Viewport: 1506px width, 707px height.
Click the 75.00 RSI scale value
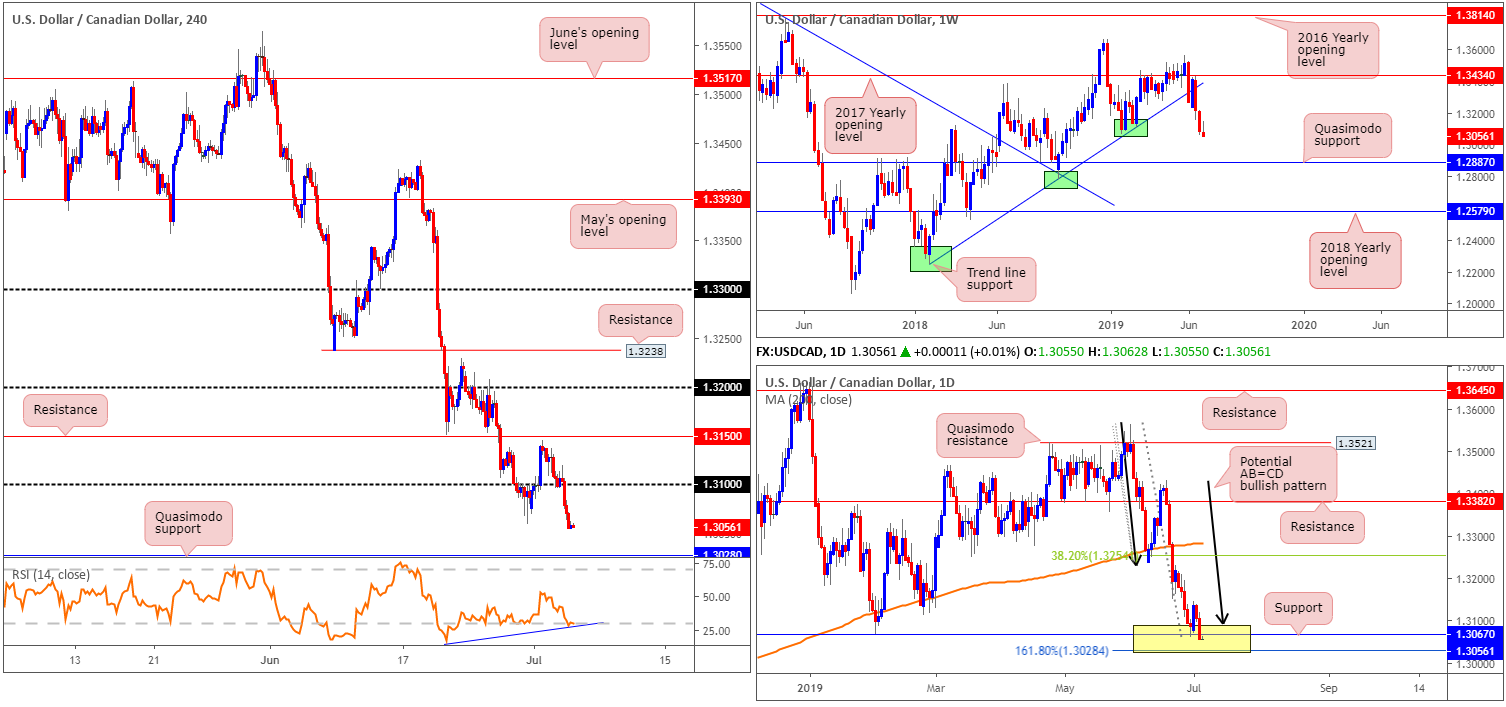pos(716,564)
